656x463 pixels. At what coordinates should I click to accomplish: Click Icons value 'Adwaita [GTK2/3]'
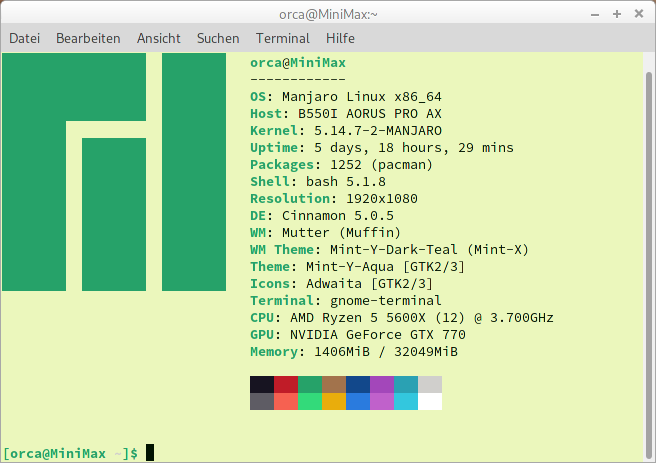(x=369, y=284)
